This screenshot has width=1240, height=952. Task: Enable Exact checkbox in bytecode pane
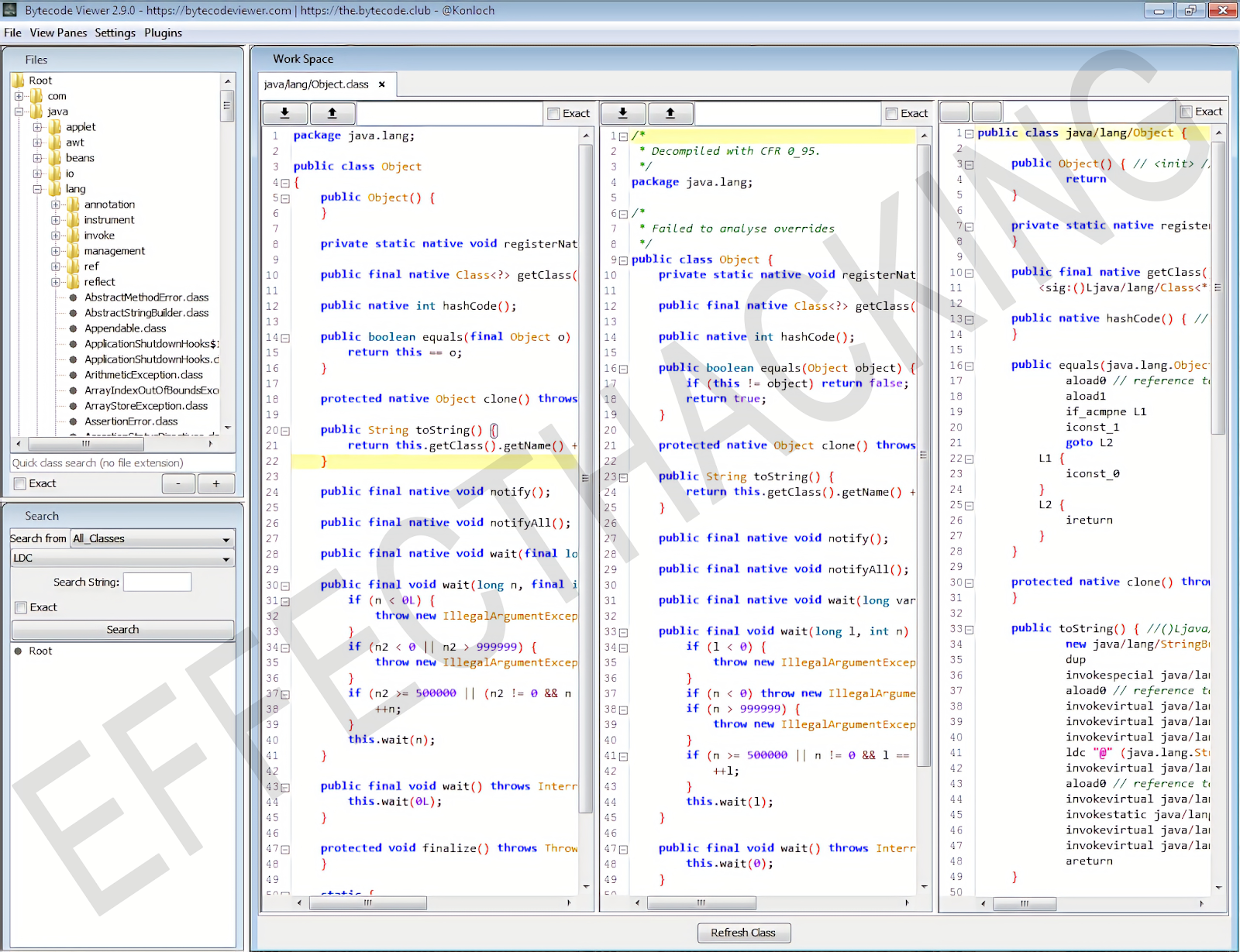pos(1186,112)
